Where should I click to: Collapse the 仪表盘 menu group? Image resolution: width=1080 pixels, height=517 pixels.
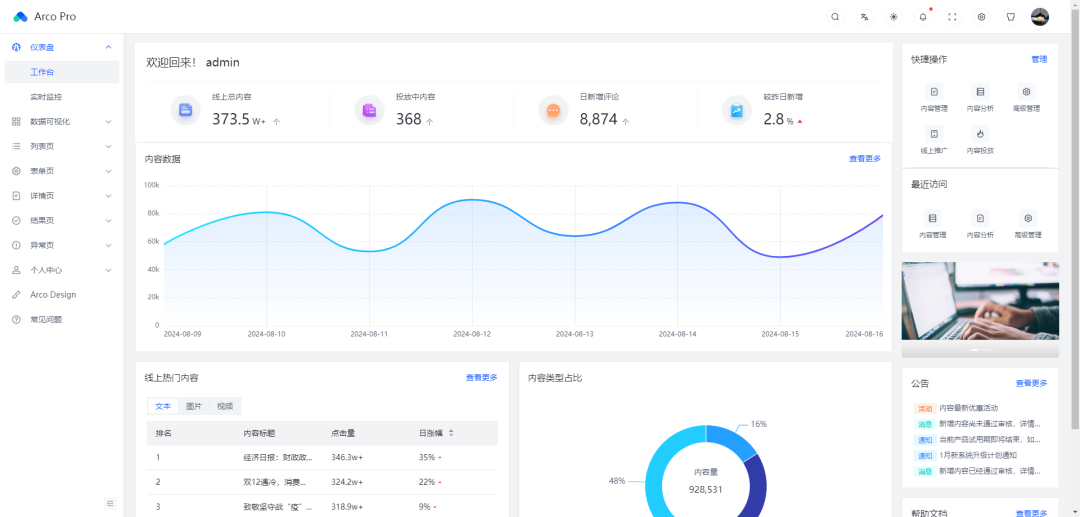point(62,47)
